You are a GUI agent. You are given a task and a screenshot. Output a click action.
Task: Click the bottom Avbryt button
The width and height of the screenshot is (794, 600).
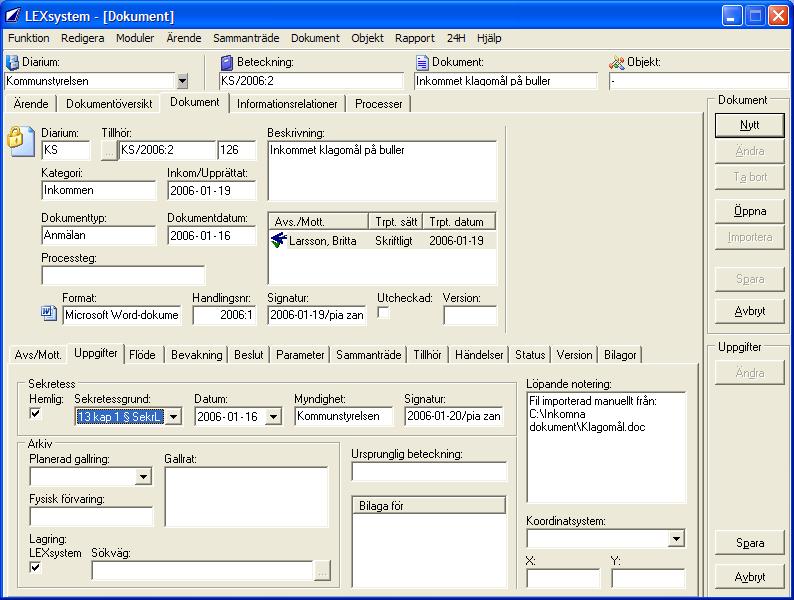749,577
